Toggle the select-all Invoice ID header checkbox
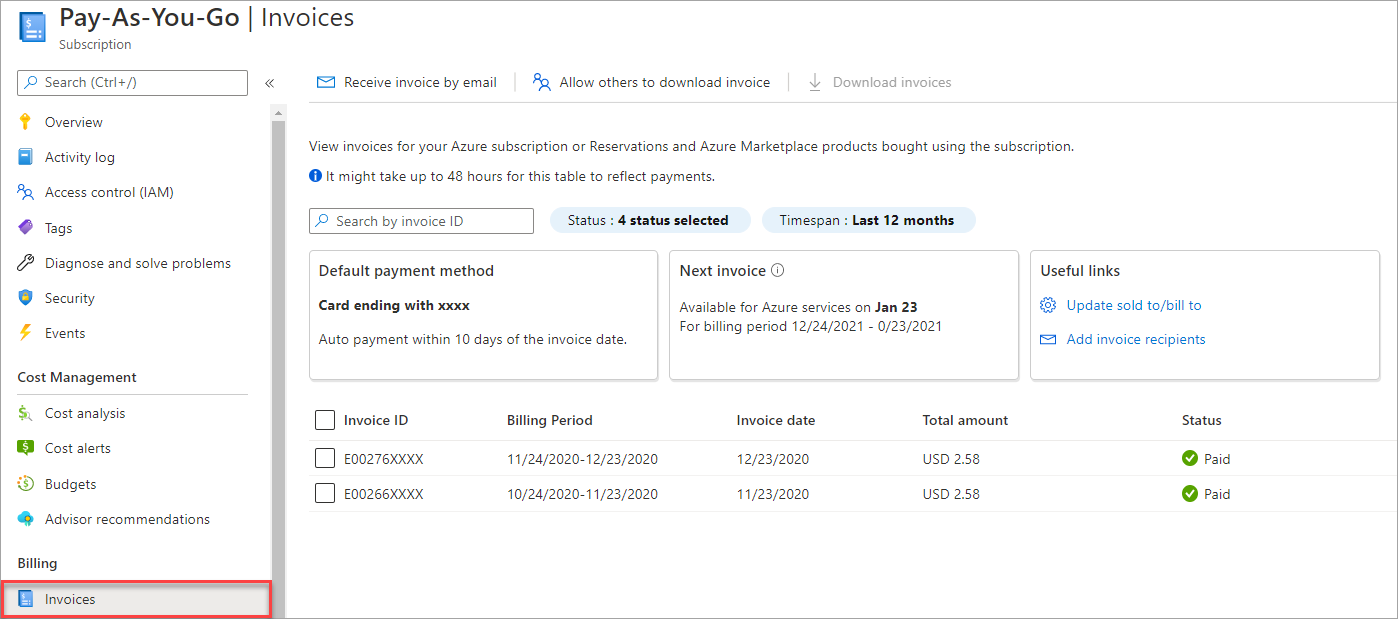 pos(324,420)
